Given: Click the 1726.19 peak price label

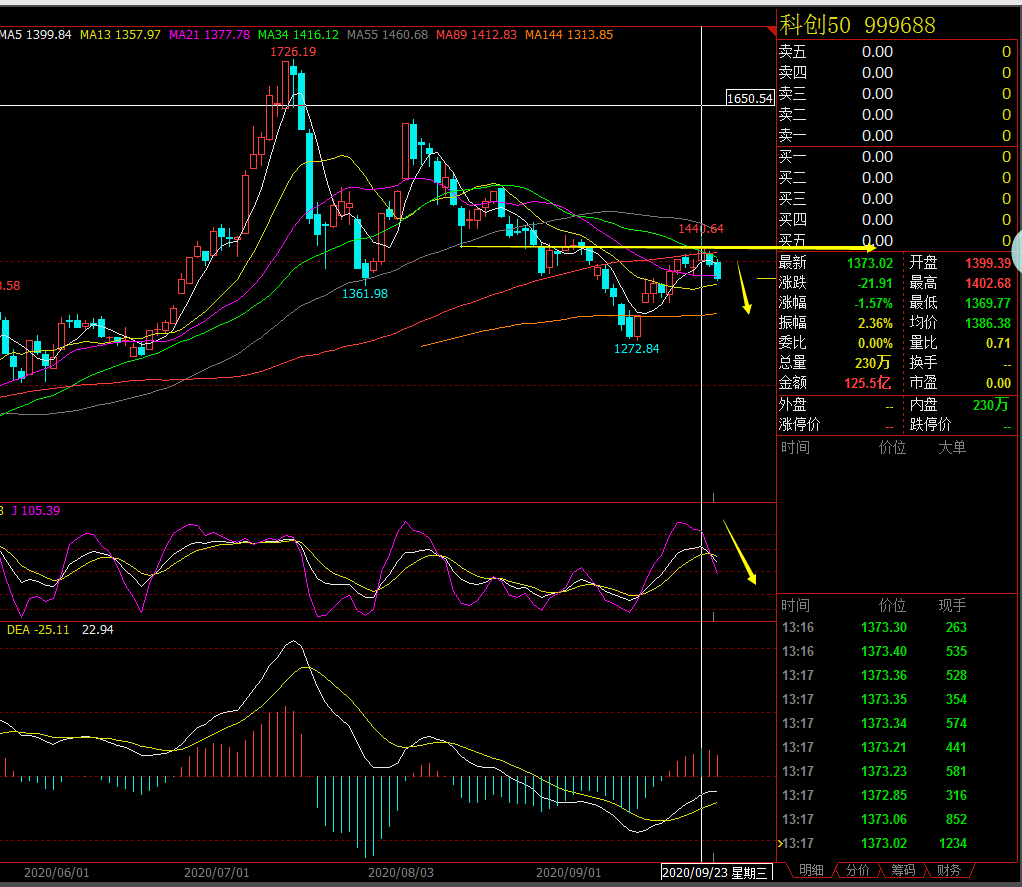Looking at the screenshot, I should [x=293, y=51].
